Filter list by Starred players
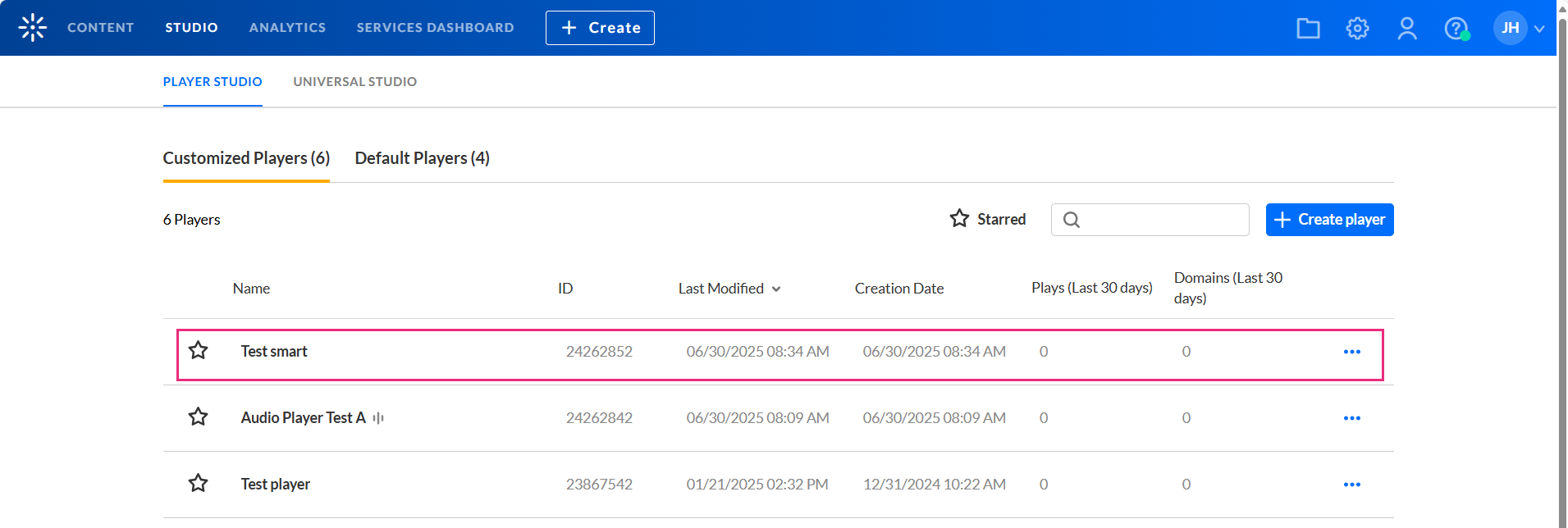Image resolution: width=1568 pixels, height=528 pixels. pos(988,219)
